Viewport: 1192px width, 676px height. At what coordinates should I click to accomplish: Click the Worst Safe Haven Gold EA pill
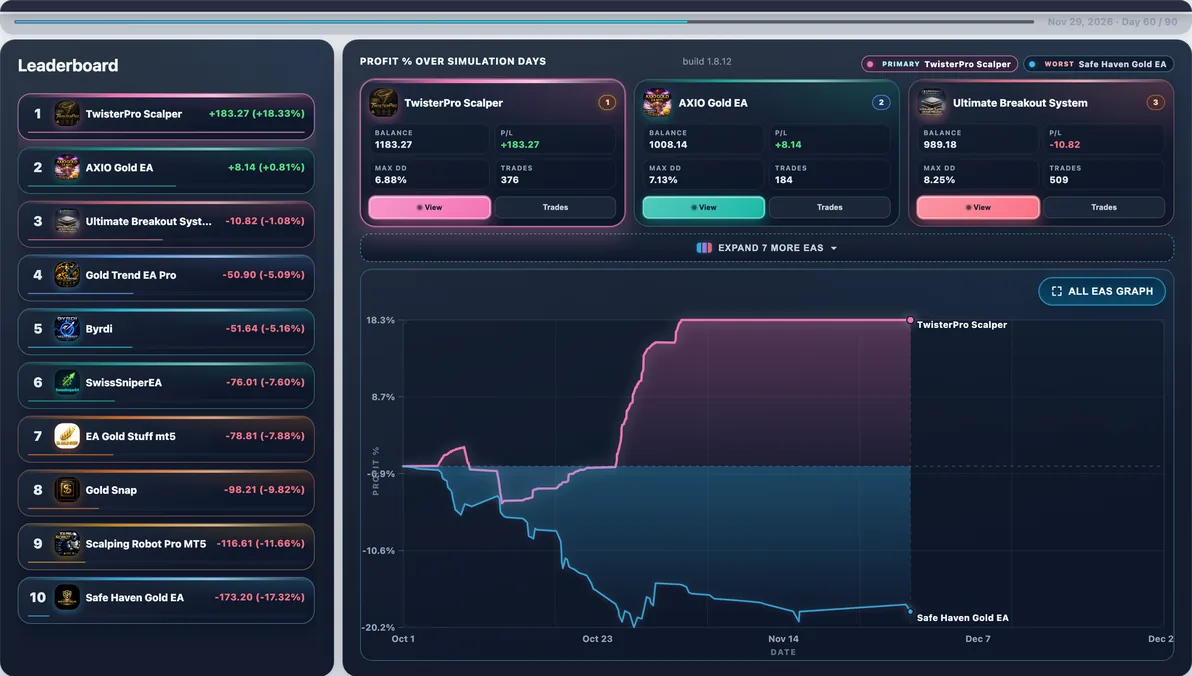click(1098, 65)
